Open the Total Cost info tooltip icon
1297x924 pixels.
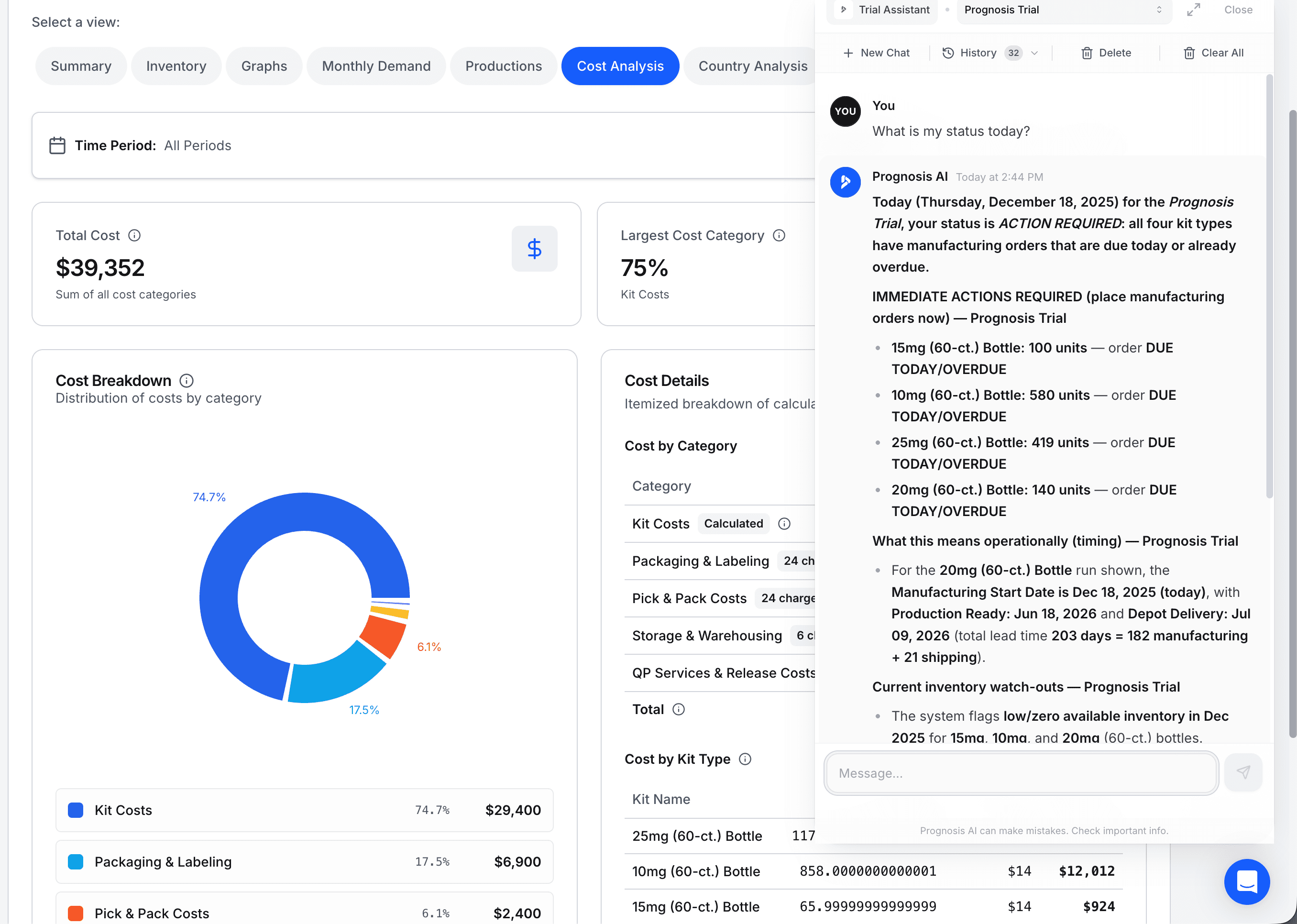click(x=134, y=235)
